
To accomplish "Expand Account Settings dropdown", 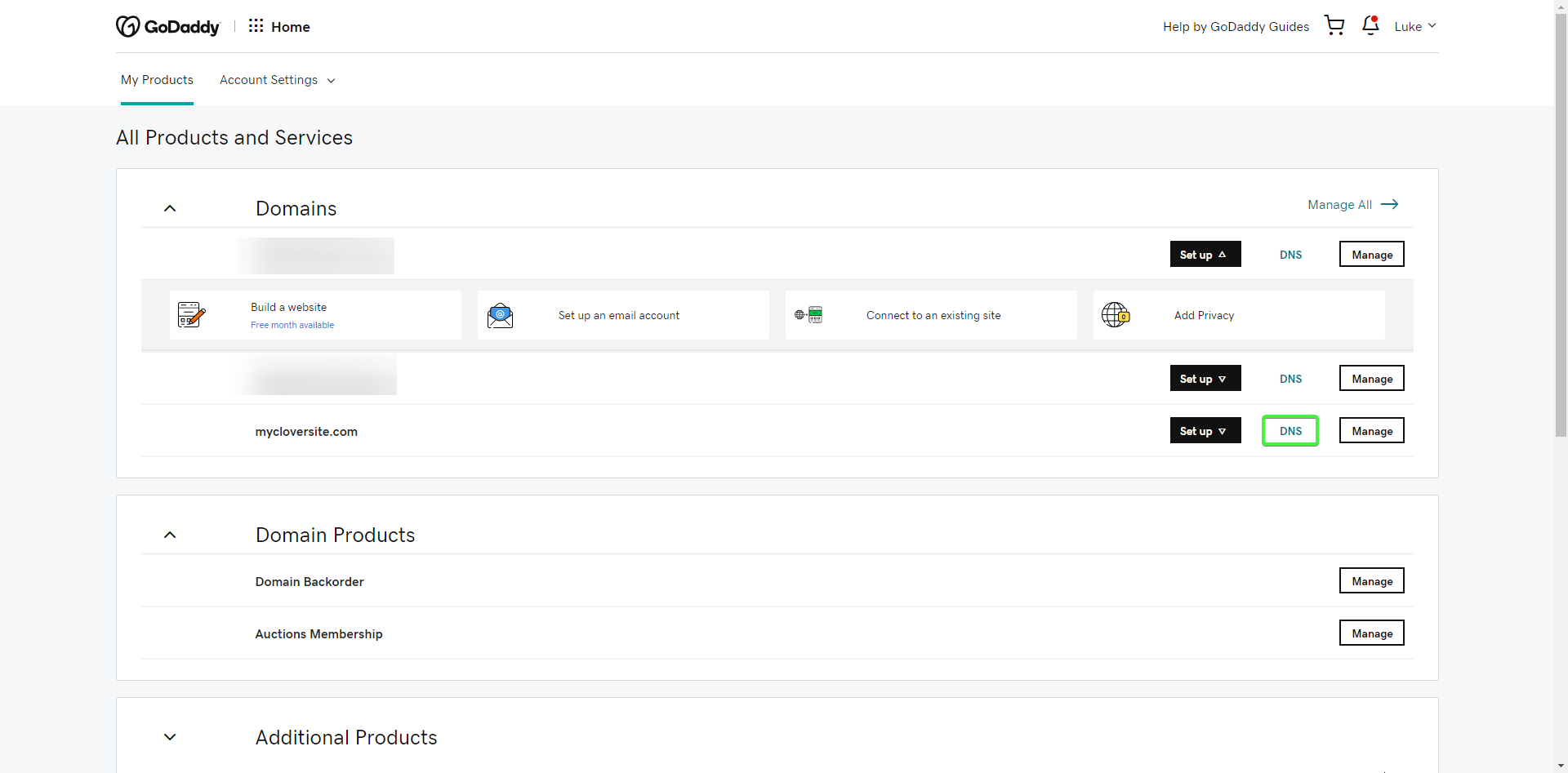I will (278, 80).
